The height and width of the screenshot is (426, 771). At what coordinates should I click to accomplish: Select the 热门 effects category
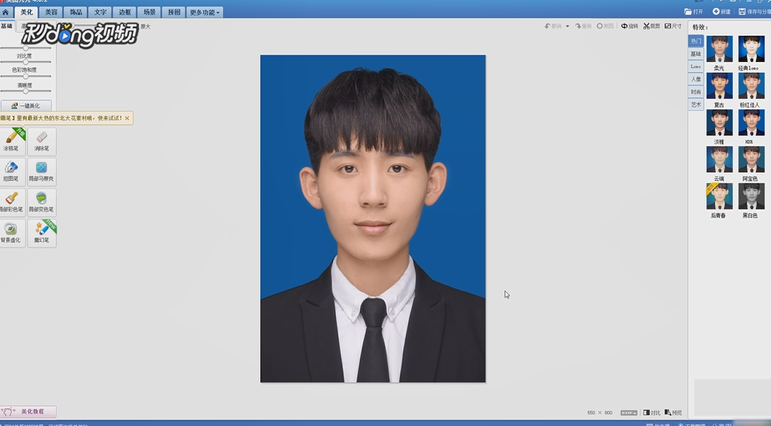[696, 41]
